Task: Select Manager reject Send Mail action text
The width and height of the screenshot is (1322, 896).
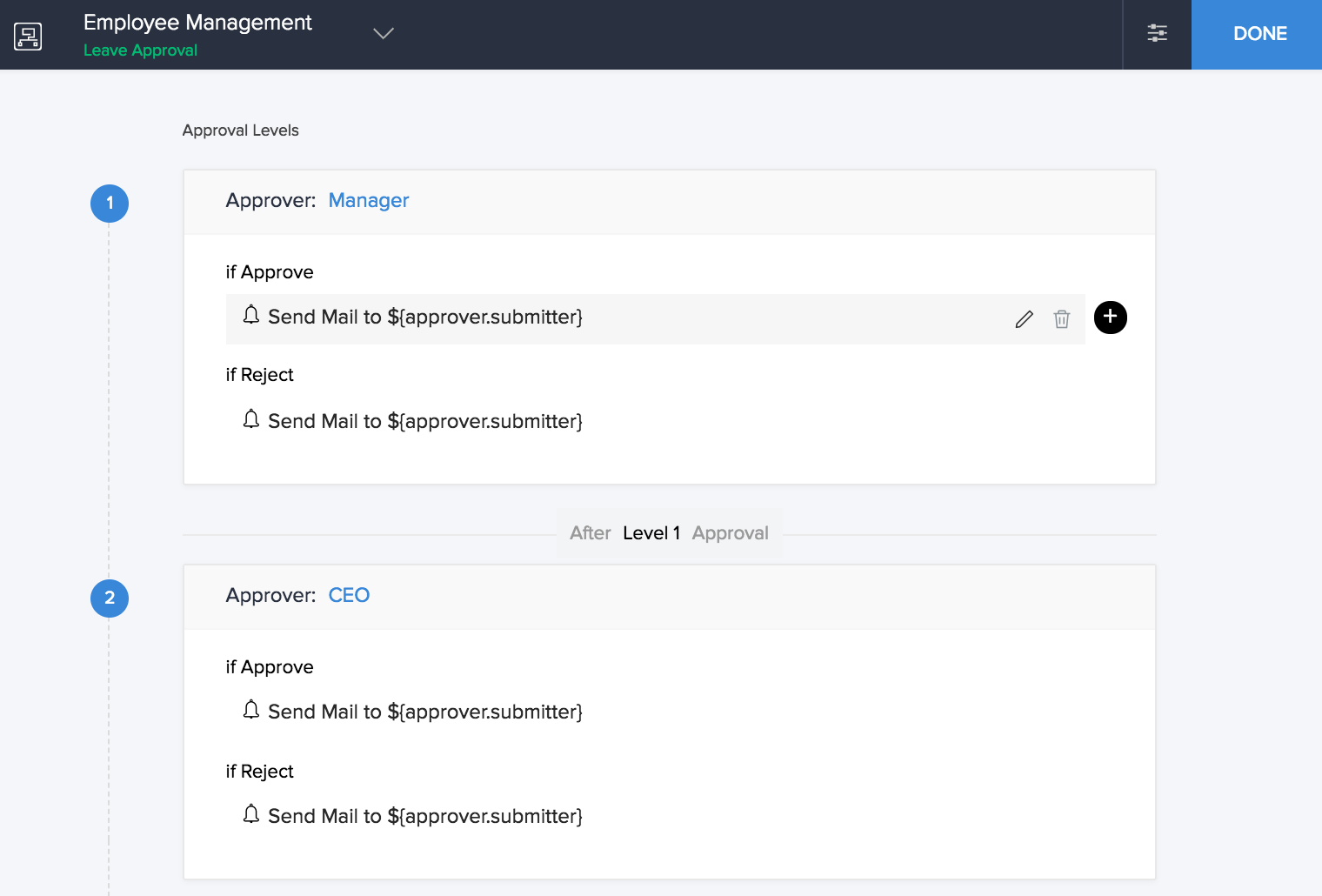Action: 425,422
